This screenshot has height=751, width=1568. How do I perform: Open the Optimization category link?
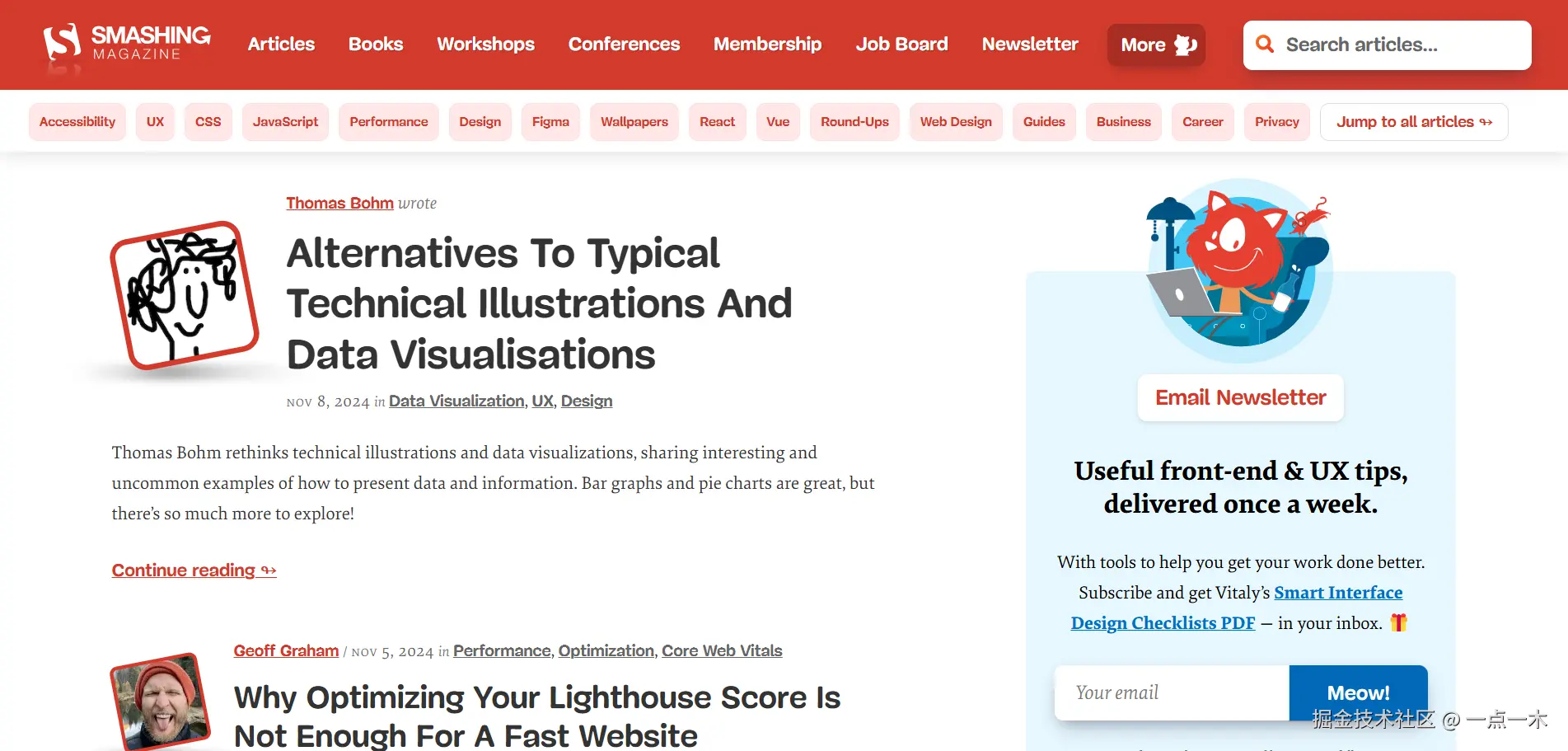pyautogui.click(x=606, y=650)
